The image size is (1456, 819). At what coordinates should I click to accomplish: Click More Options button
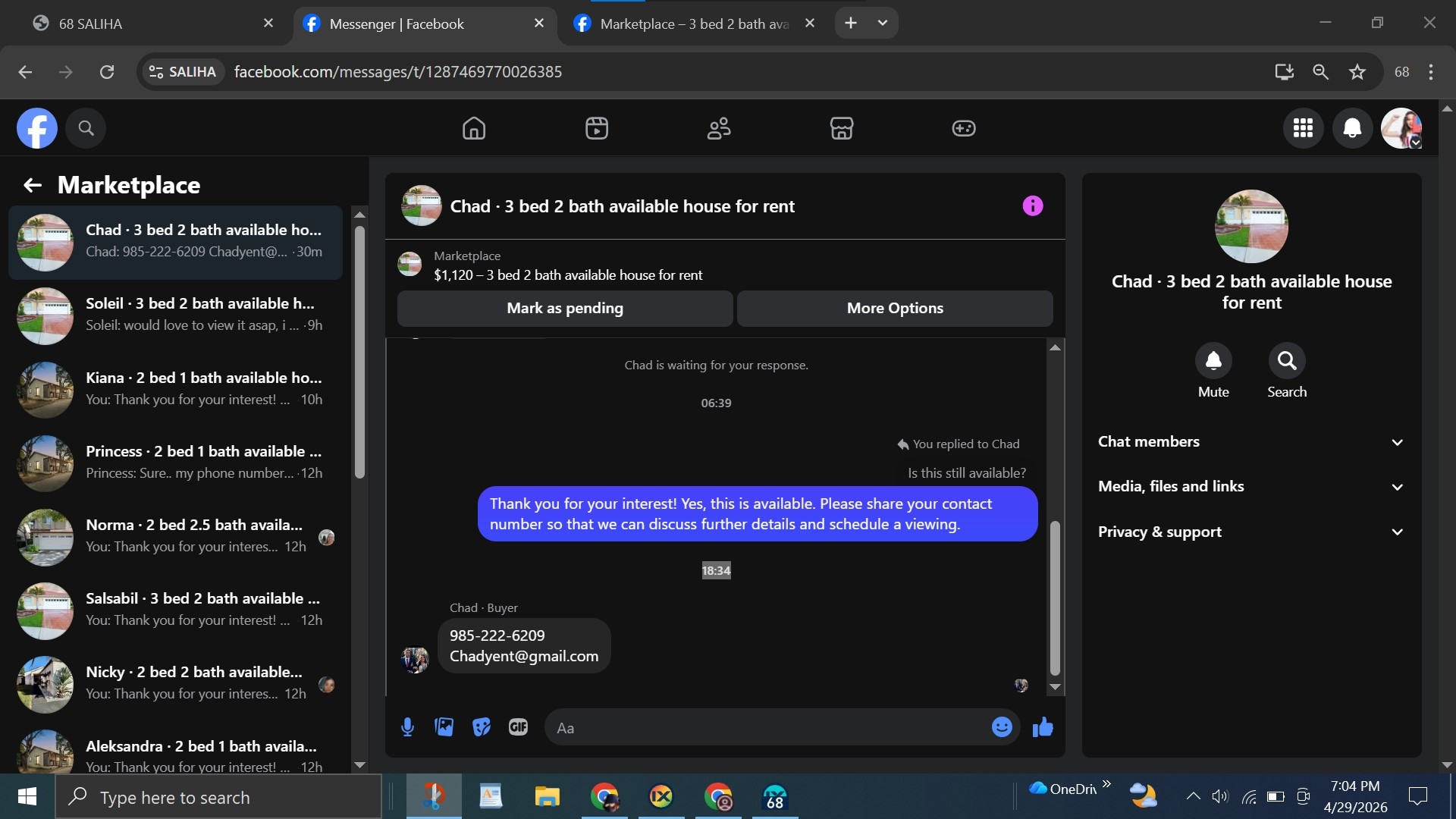[894, 308]
